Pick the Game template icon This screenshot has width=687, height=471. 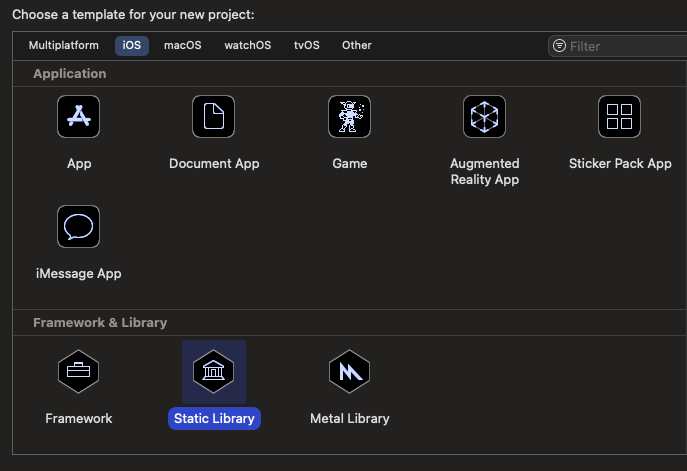coord(349,117)
